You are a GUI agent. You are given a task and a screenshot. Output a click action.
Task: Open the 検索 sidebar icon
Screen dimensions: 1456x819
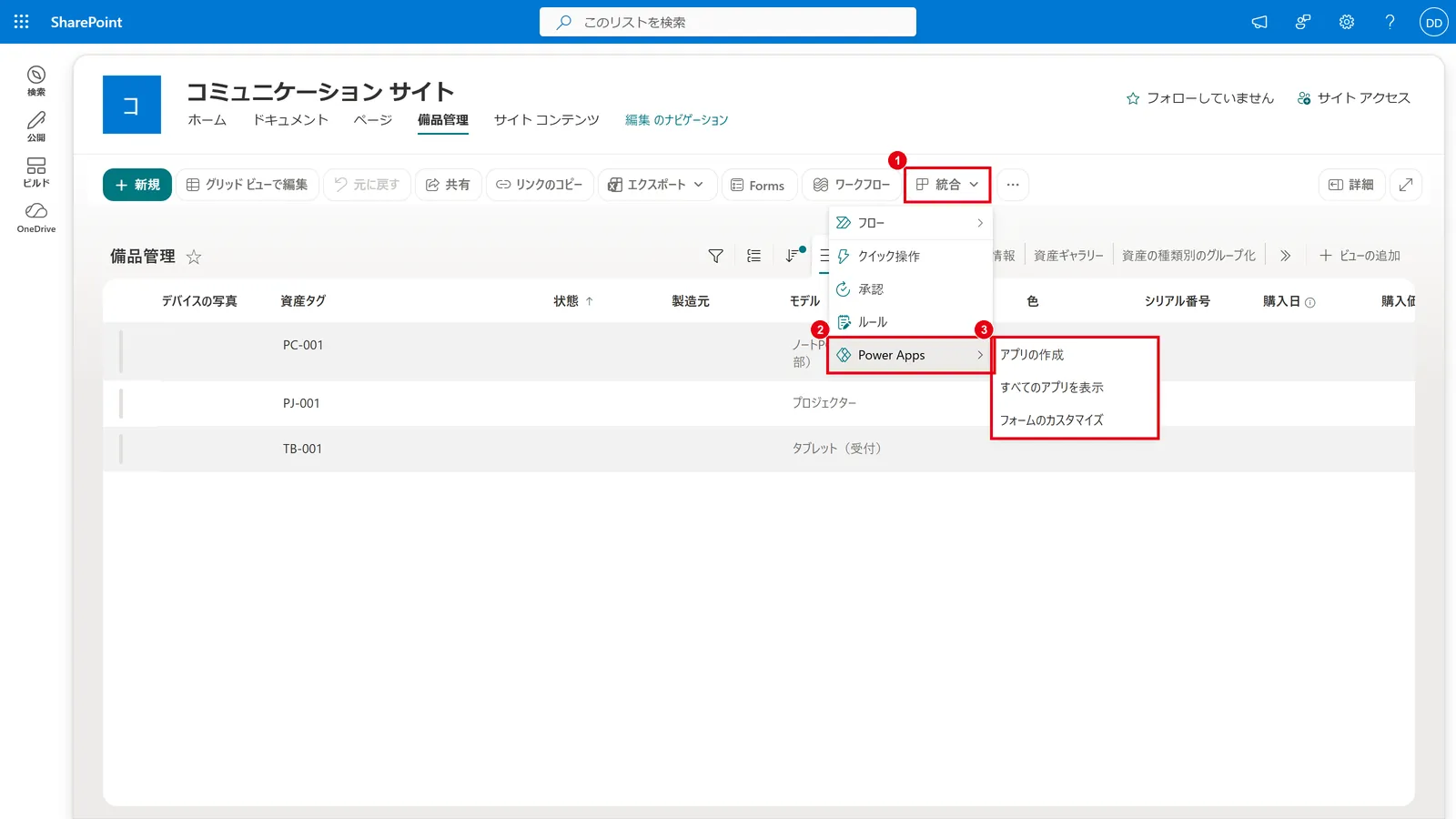(36, 80)
